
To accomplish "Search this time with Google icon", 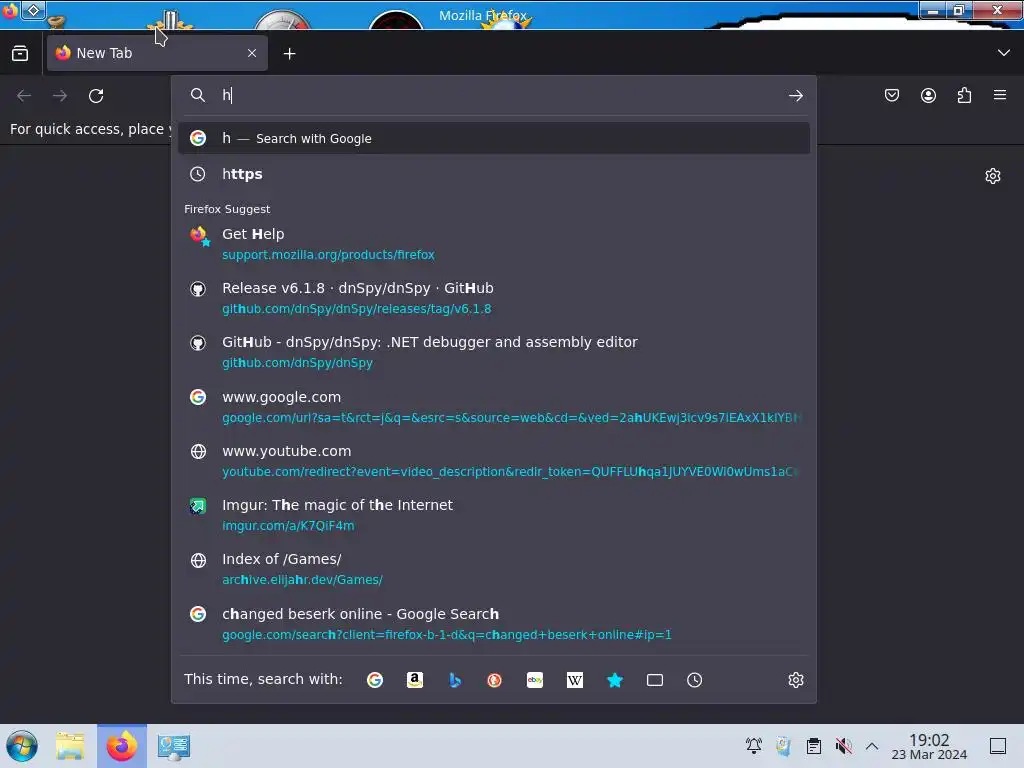I will click(x=375, y=680).
